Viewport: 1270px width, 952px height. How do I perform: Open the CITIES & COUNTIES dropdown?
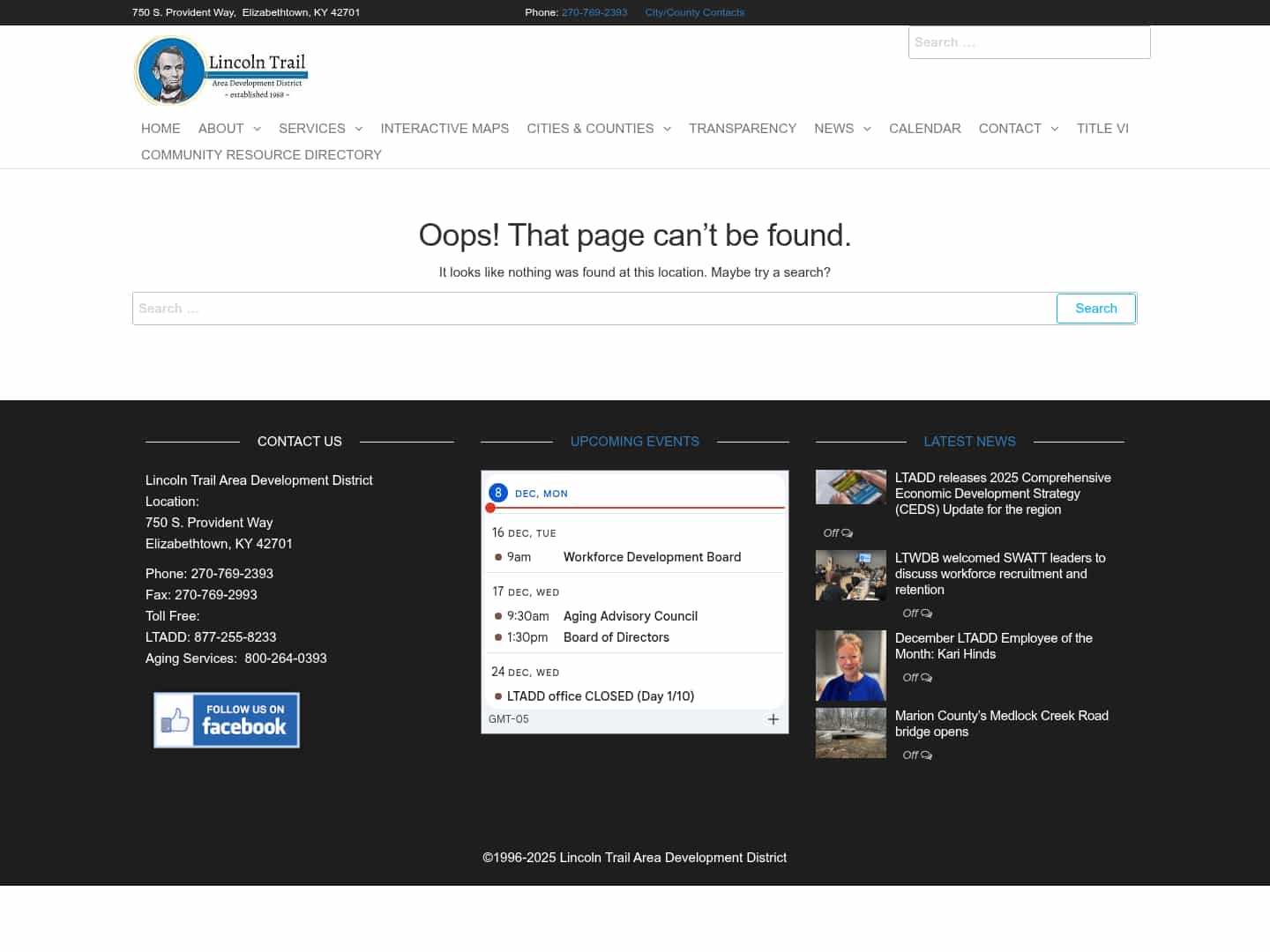[666, 129]
